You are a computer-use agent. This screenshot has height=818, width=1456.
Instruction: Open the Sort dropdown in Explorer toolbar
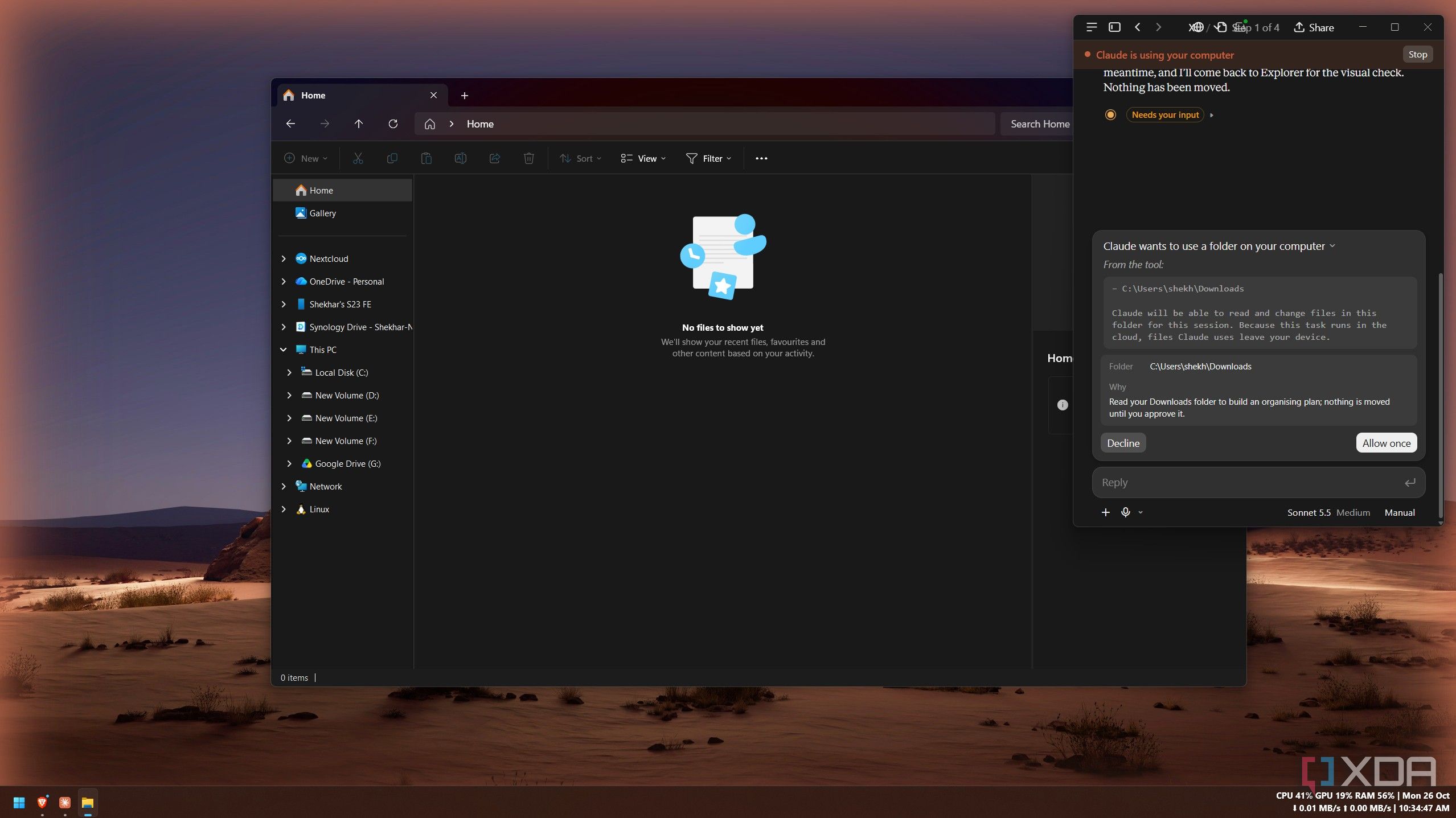[580, 158]
